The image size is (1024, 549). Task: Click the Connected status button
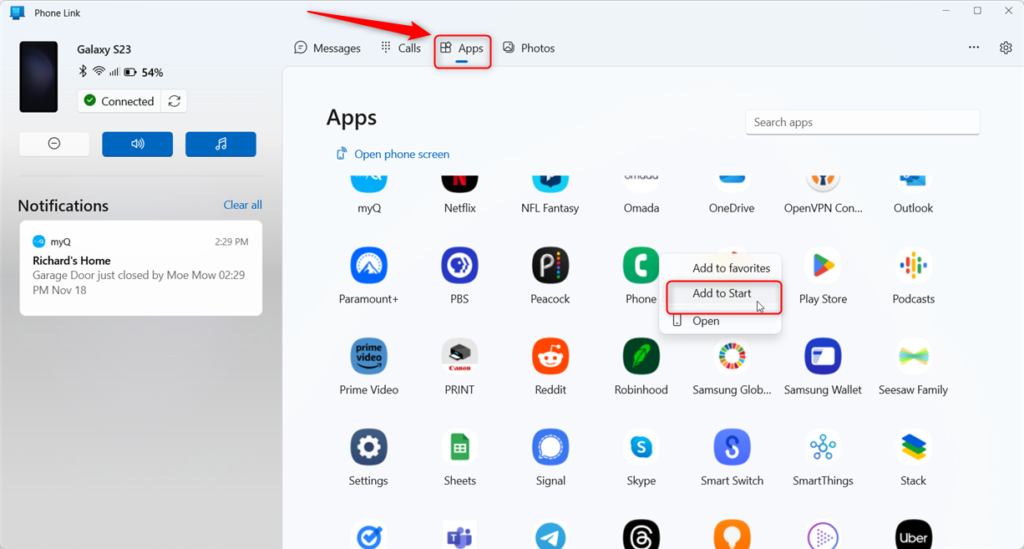(x=119, y=101)
